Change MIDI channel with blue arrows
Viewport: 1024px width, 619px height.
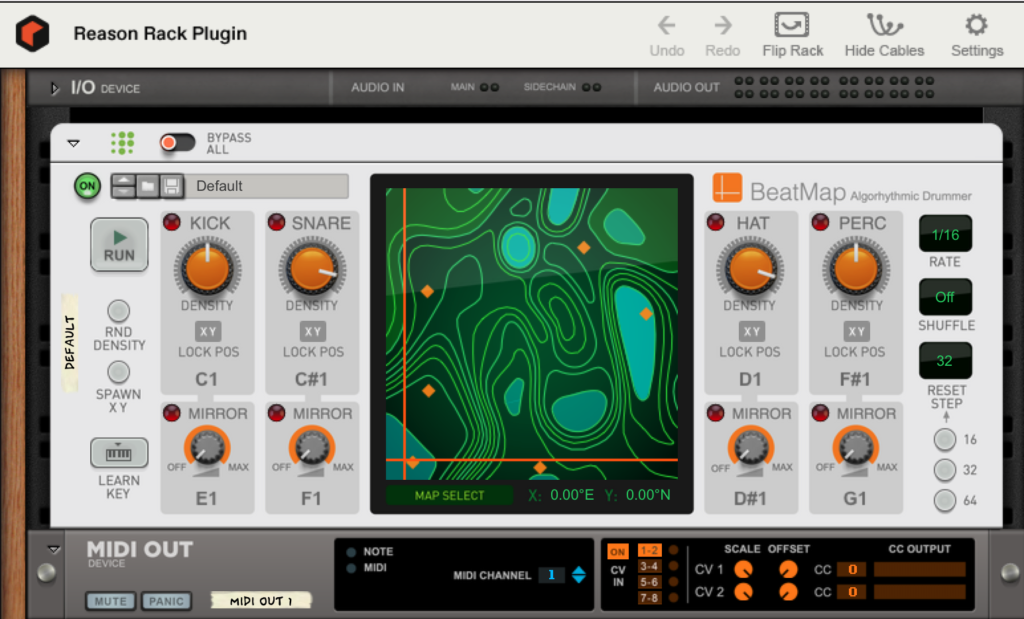579,575
